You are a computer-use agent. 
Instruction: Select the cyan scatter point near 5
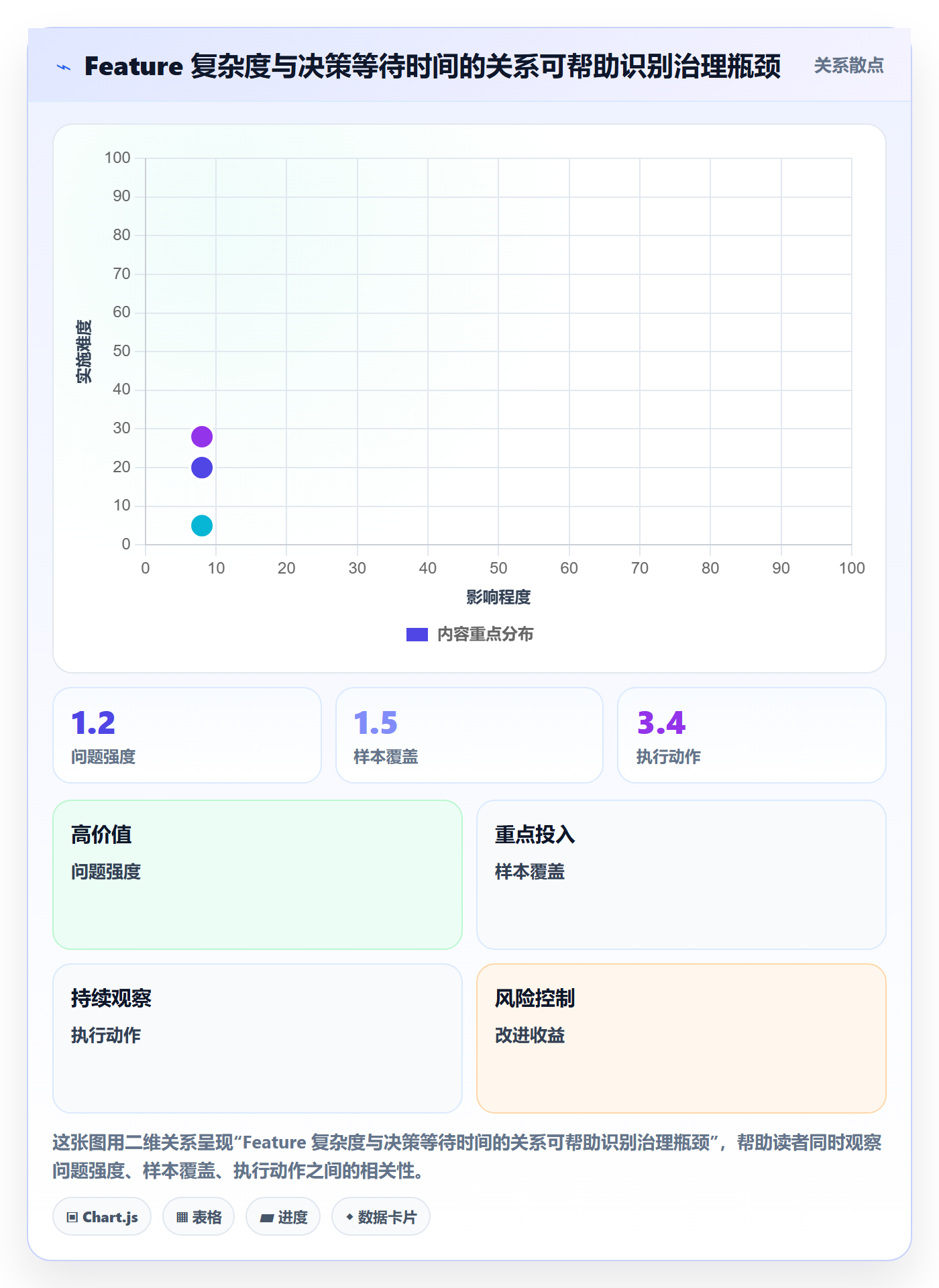[x=202, y=526]
